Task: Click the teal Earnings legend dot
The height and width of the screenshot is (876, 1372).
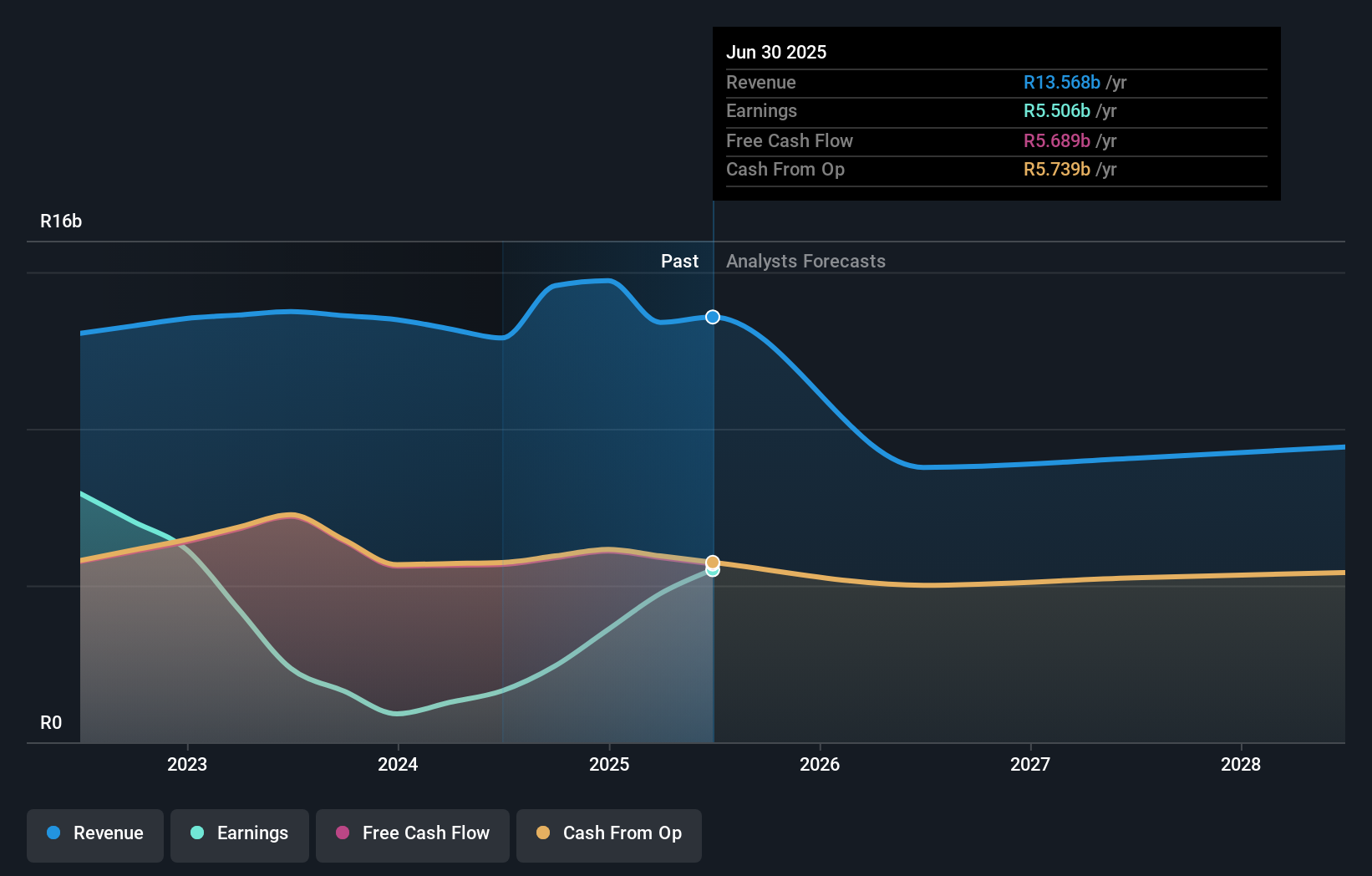Action: coord(196,833)
